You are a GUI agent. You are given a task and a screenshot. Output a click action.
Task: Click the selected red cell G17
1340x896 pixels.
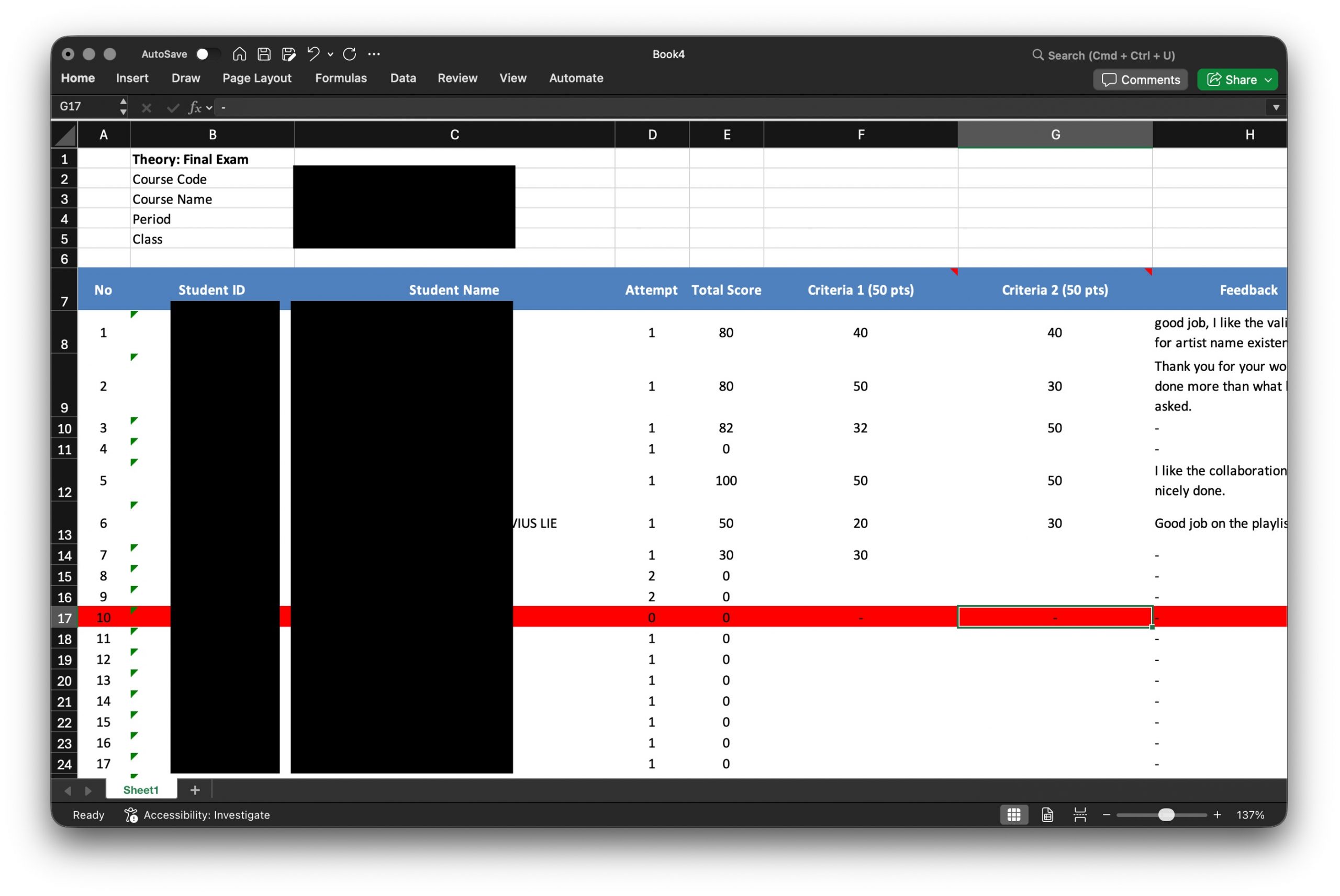pyautogui.click(x=1055, y=617)
